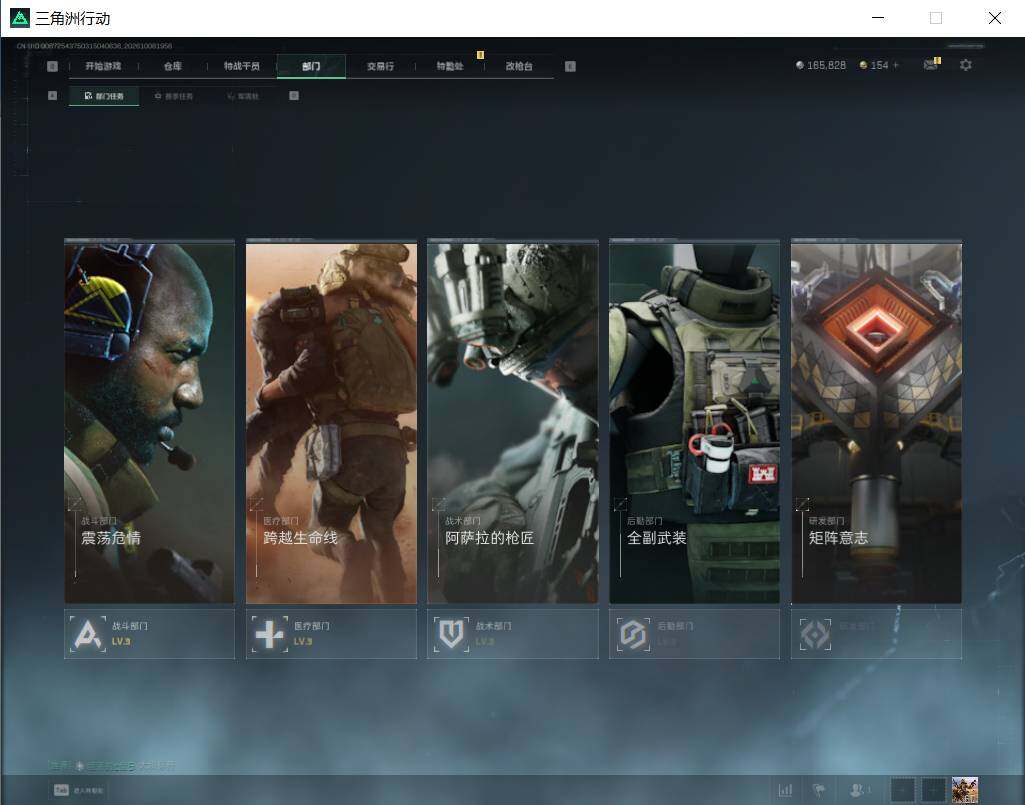Select the 部门 tab

tap(311, 66)
